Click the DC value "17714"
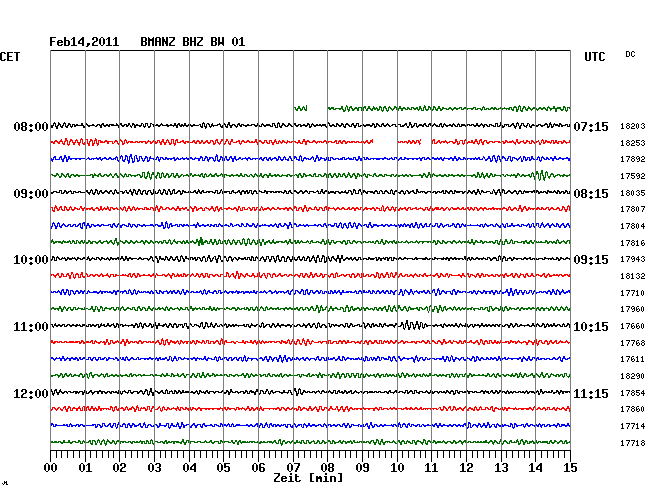650x494 pixels. pos(633,426)
